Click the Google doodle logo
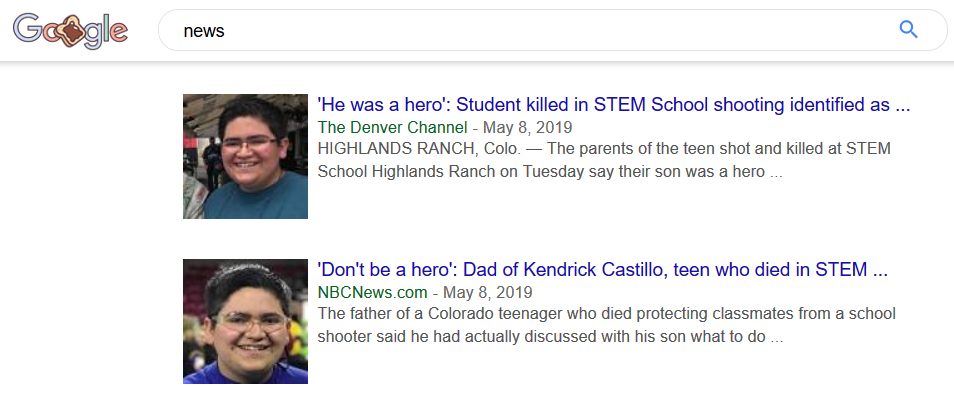Screen dimensions: 954x406 [x=70, y=30]
